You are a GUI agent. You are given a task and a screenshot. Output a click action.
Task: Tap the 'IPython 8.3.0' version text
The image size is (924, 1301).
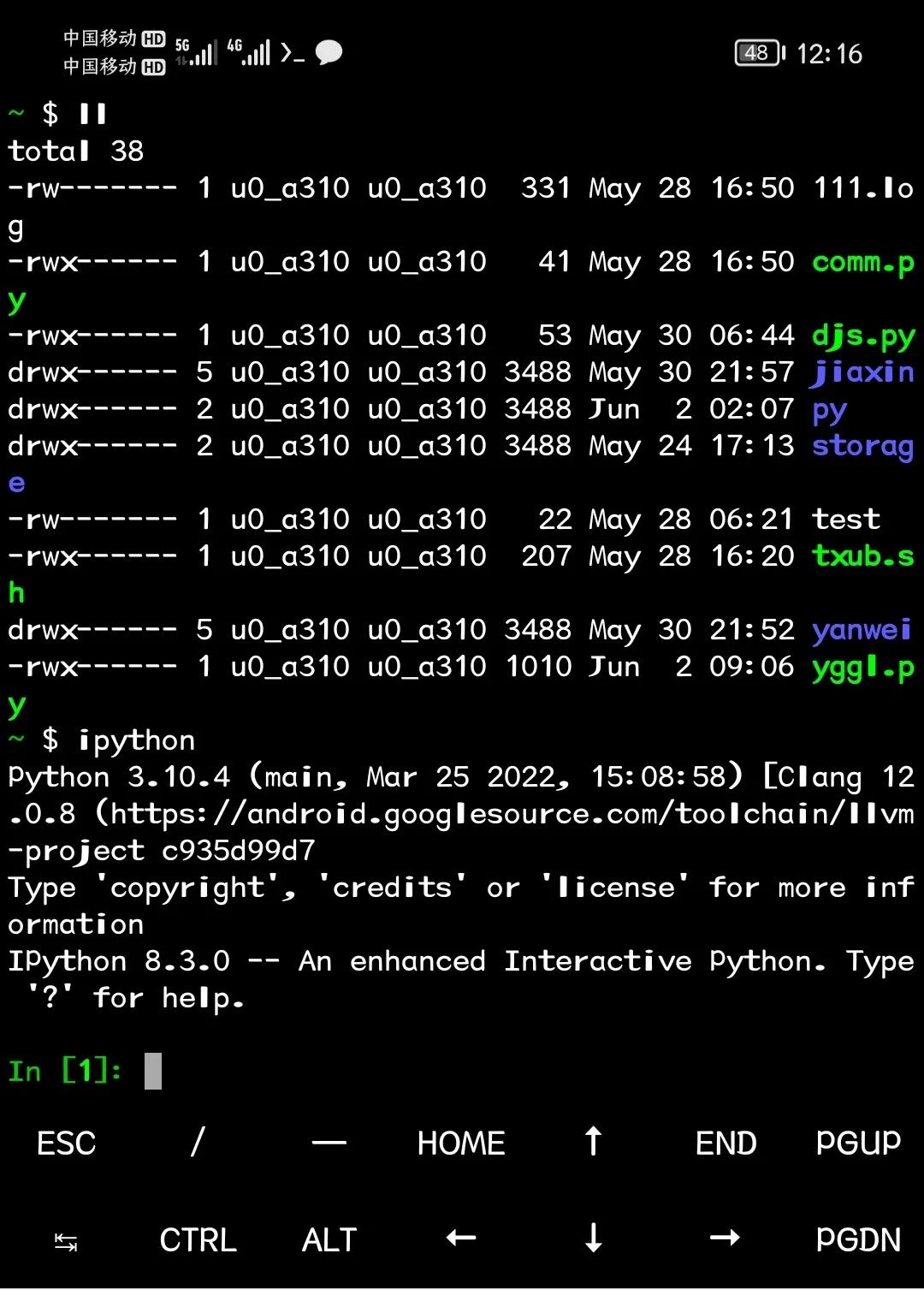coord(119,961)
